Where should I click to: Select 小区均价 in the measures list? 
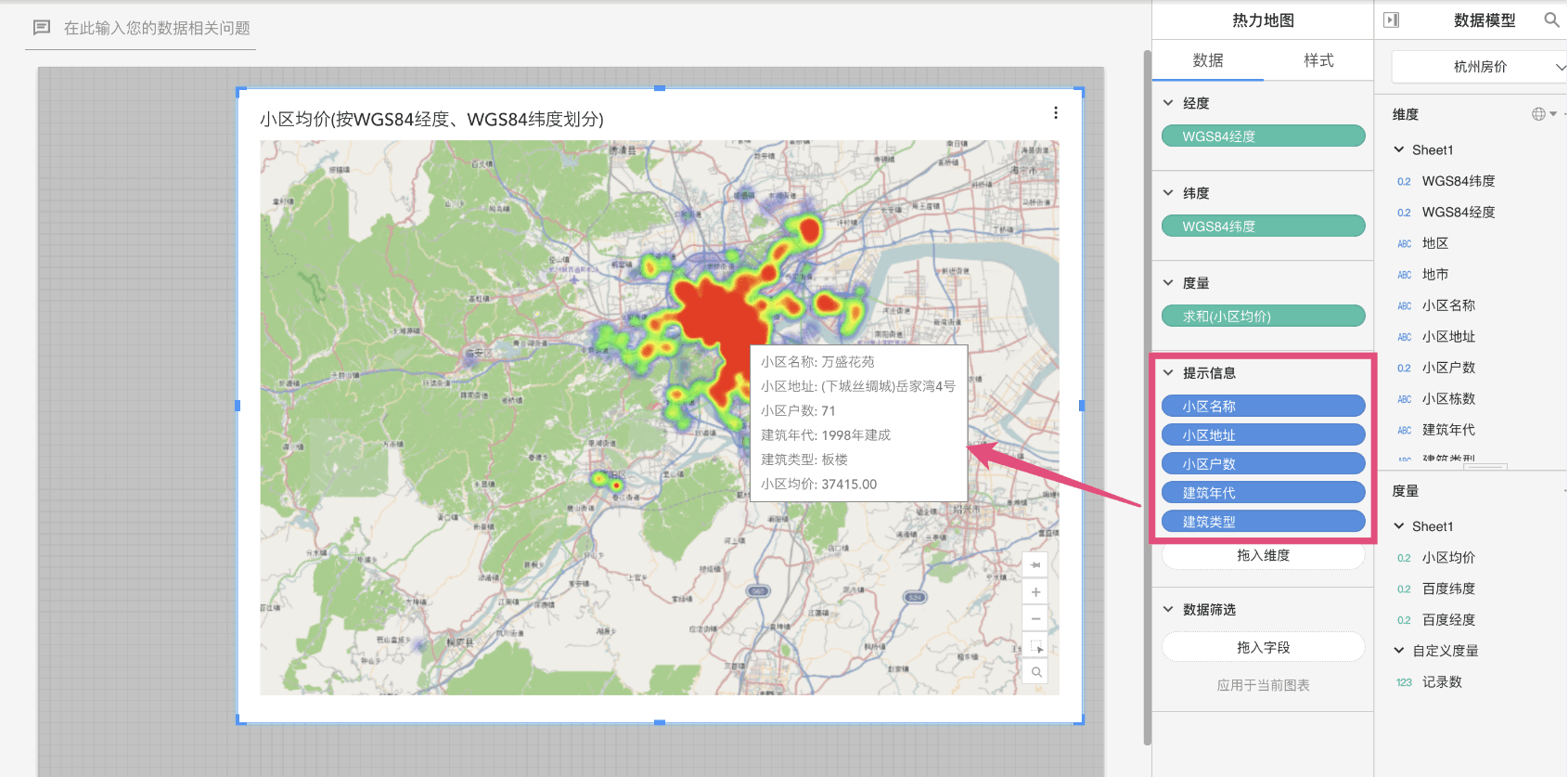(1447, 558)
